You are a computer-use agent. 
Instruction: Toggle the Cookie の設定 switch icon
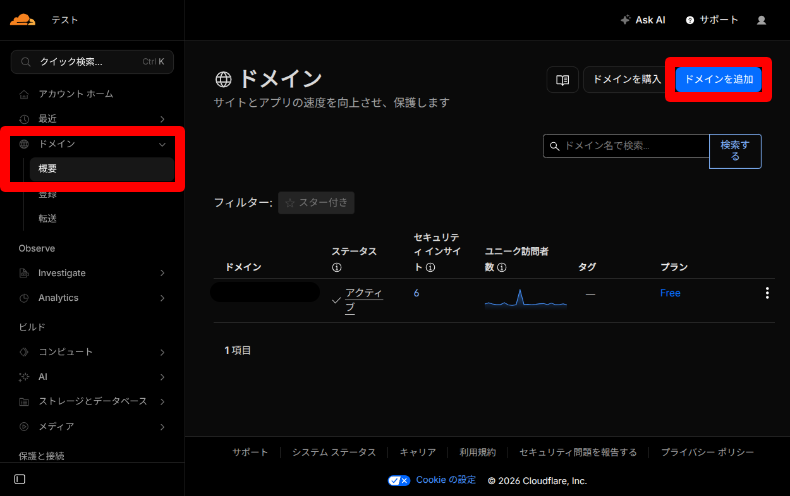tap(399, 480)
